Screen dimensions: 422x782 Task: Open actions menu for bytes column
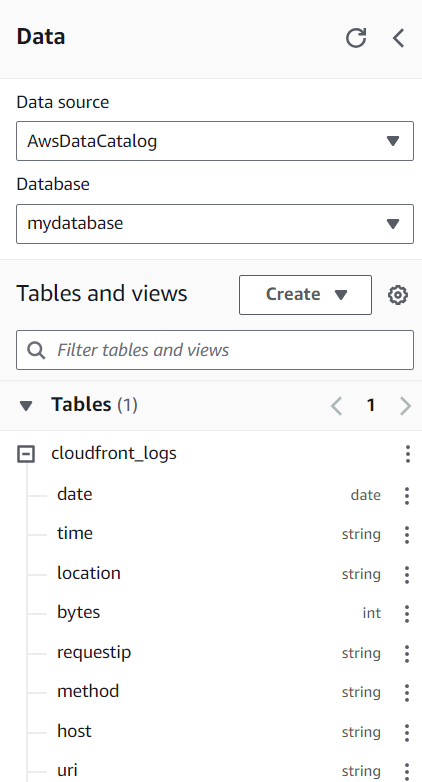(407, 613)
